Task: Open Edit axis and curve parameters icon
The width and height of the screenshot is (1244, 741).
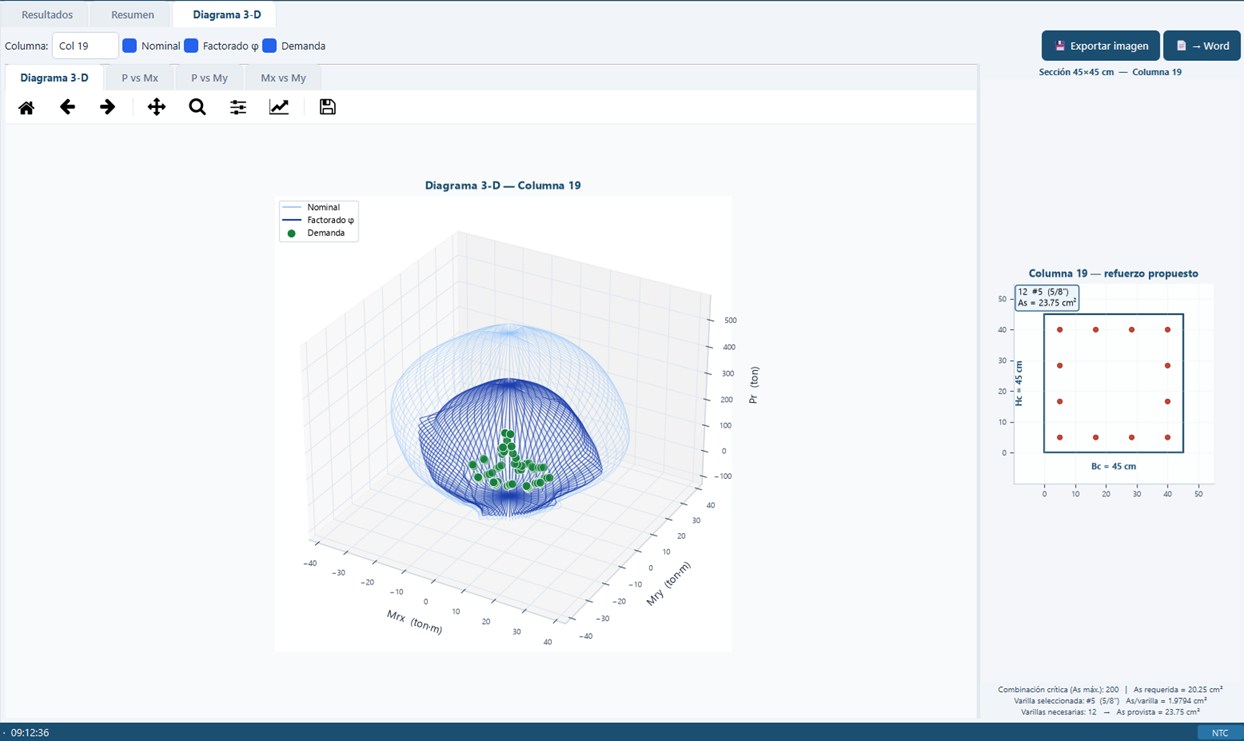Action: pos(279,107)
